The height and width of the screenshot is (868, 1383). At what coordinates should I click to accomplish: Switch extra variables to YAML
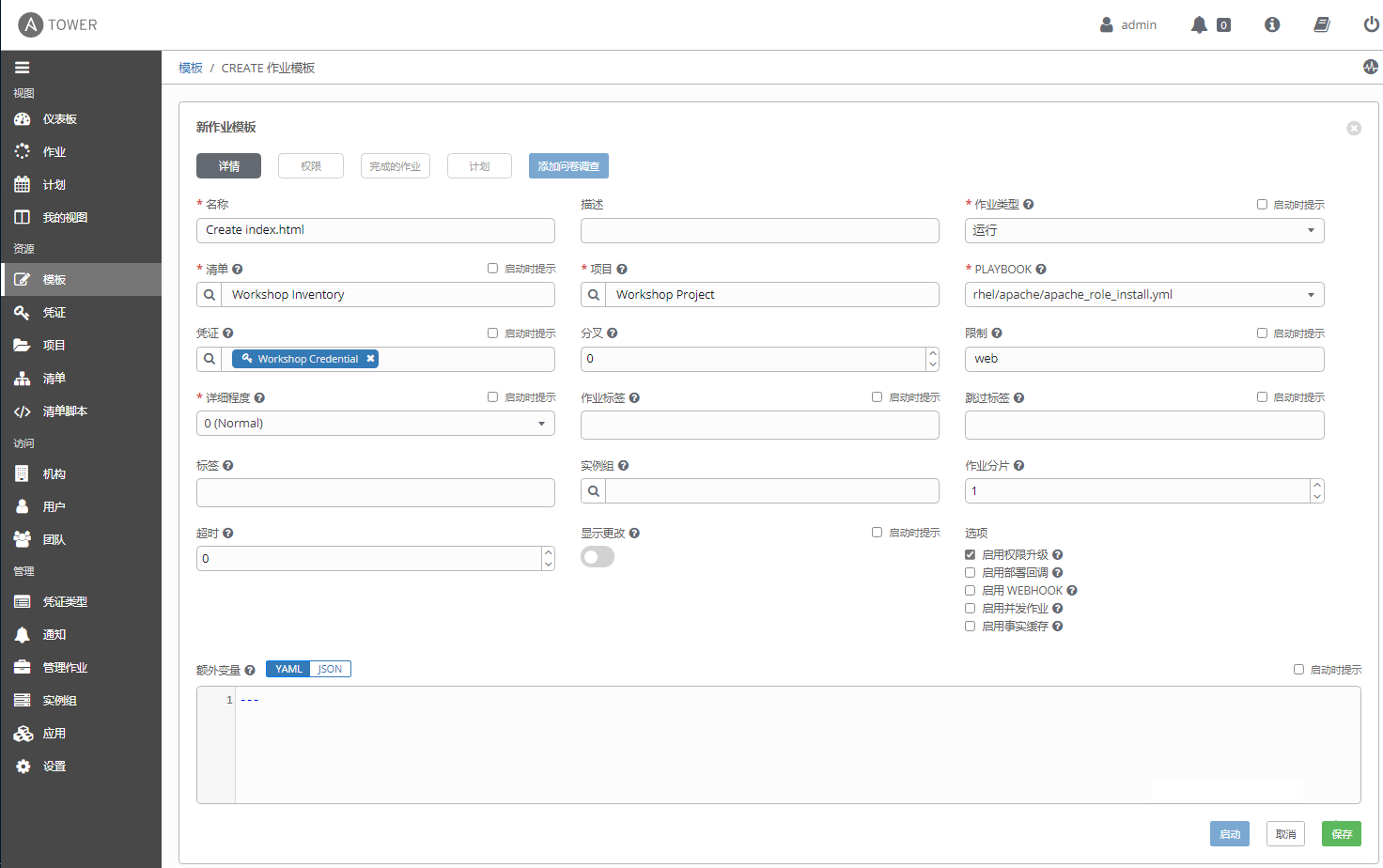(x=288, y=669)
